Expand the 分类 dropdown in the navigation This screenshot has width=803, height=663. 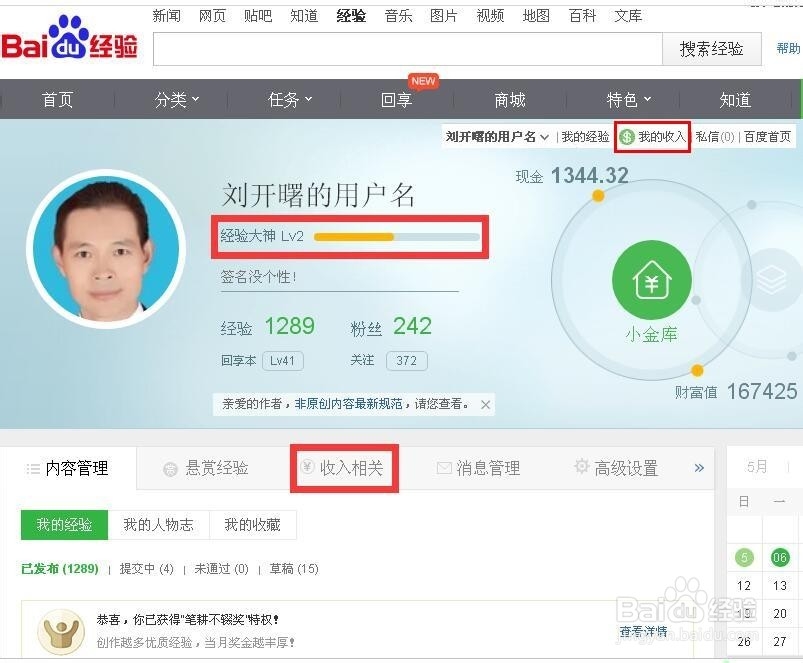point(176,99)
